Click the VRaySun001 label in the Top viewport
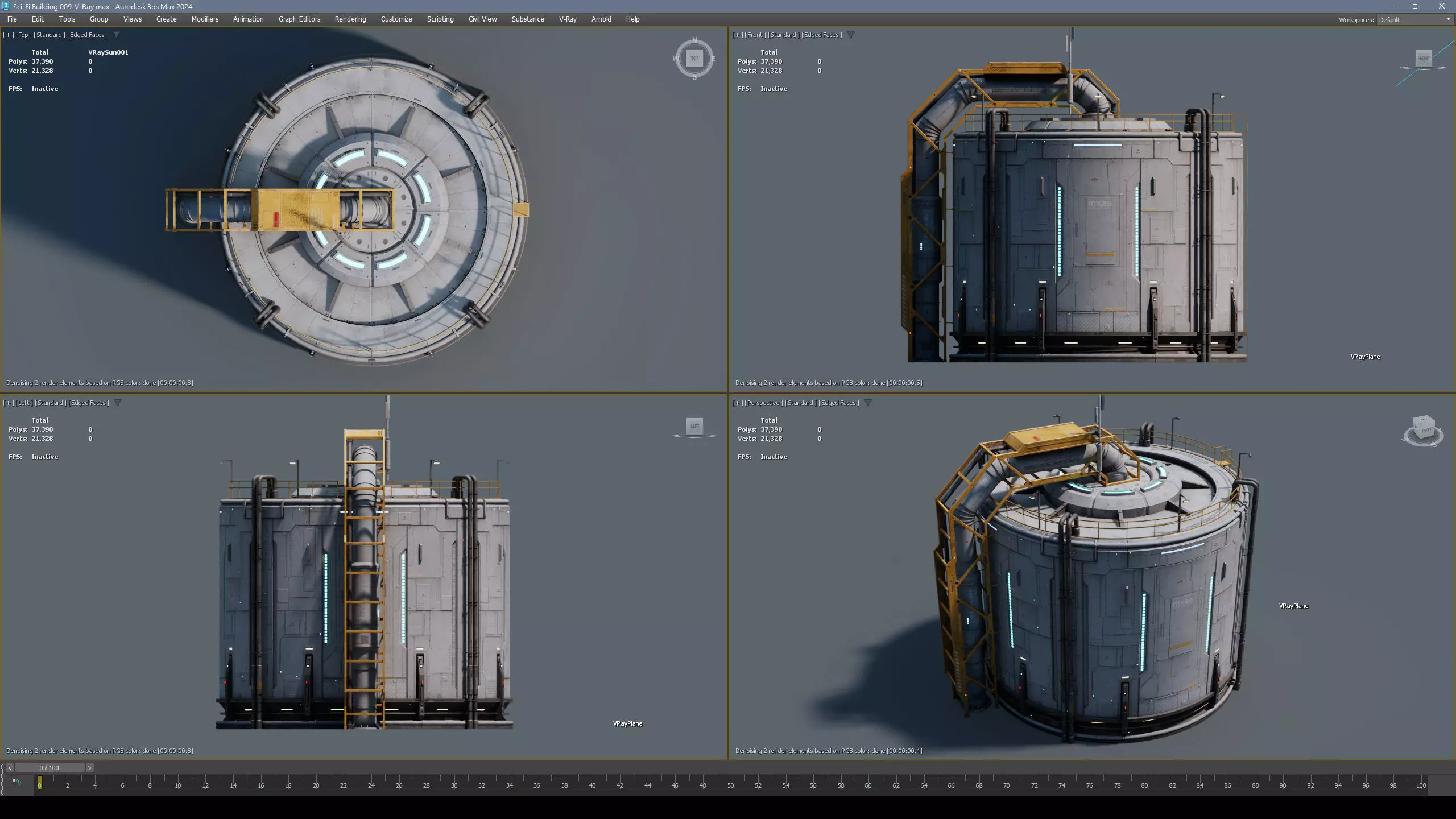This screenshot has width=1456, height=819. (108, 52)
